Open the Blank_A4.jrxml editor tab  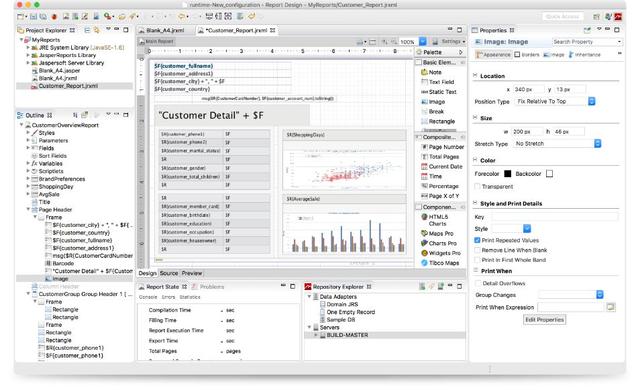coord(162,31)
